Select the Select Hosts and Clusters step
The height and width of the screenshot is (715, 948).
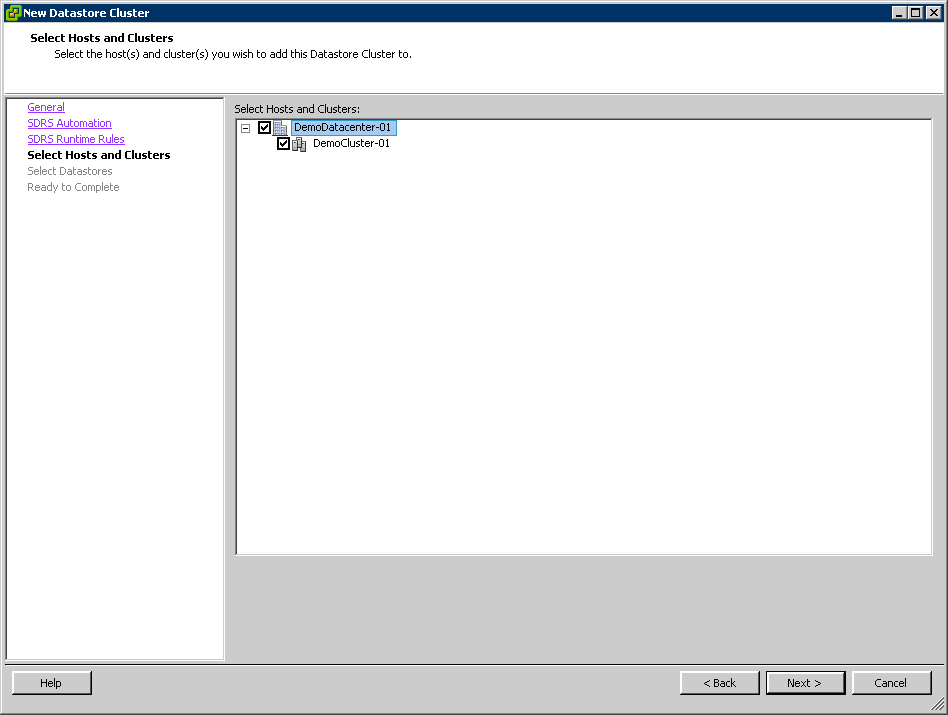pos(99,155)
